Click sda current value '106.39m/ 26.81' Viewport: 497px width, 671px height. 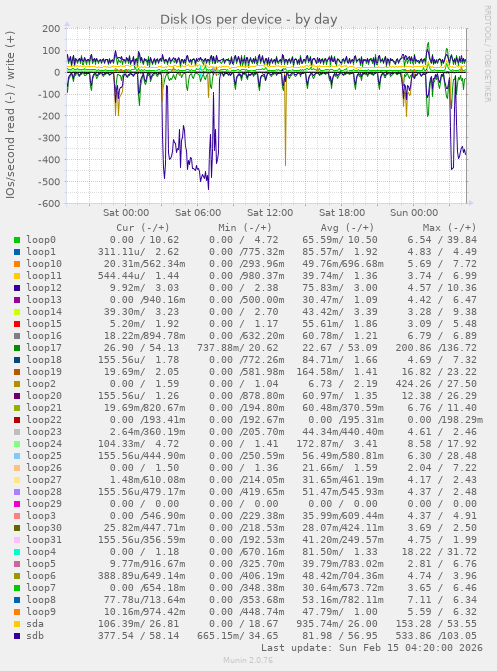[138, 624]
